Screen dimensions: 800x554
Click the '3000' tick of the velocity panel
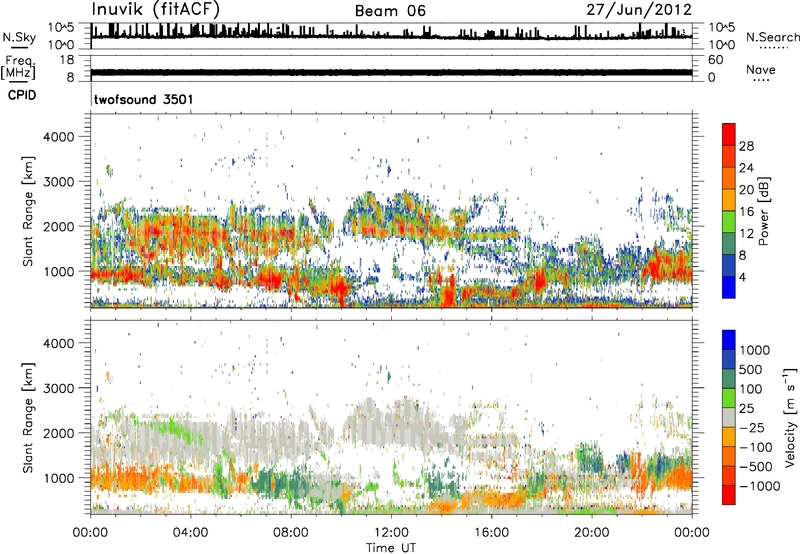pos(59,388)
